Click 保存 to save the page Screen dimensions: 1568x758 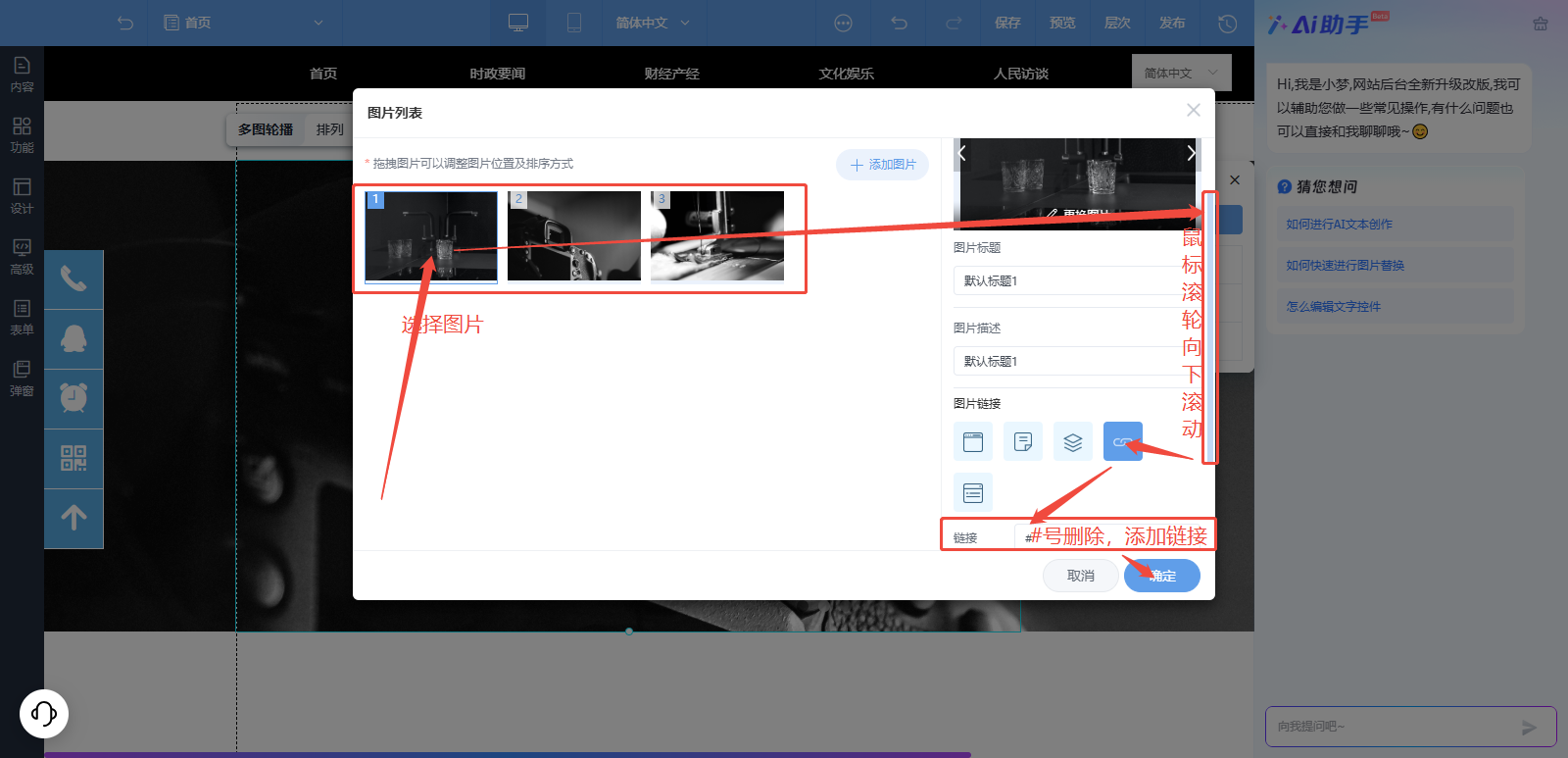coord(1007,23)
